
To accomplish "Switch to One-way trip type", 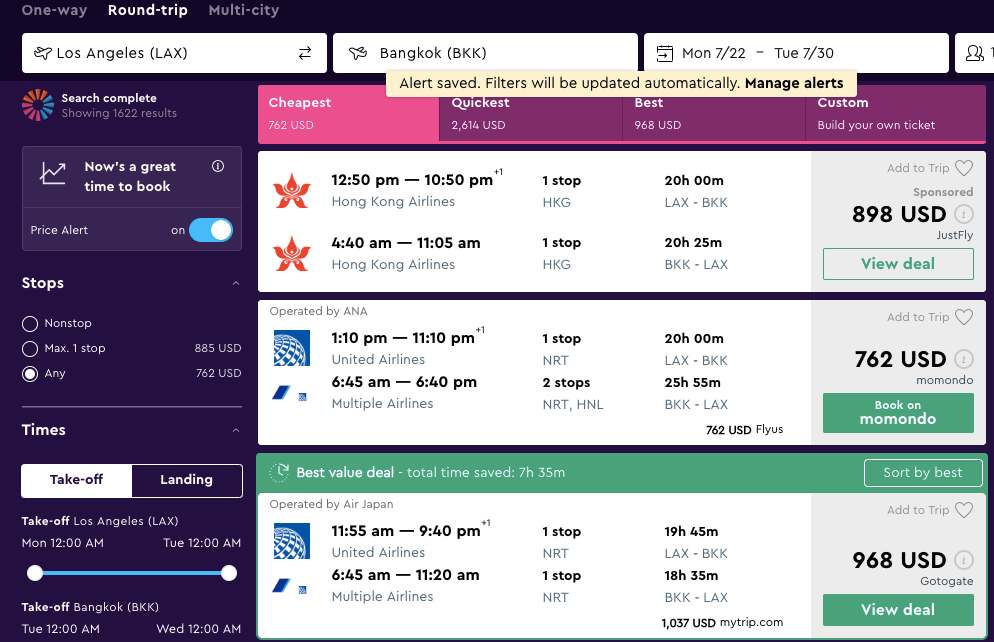I will (55, 10).
